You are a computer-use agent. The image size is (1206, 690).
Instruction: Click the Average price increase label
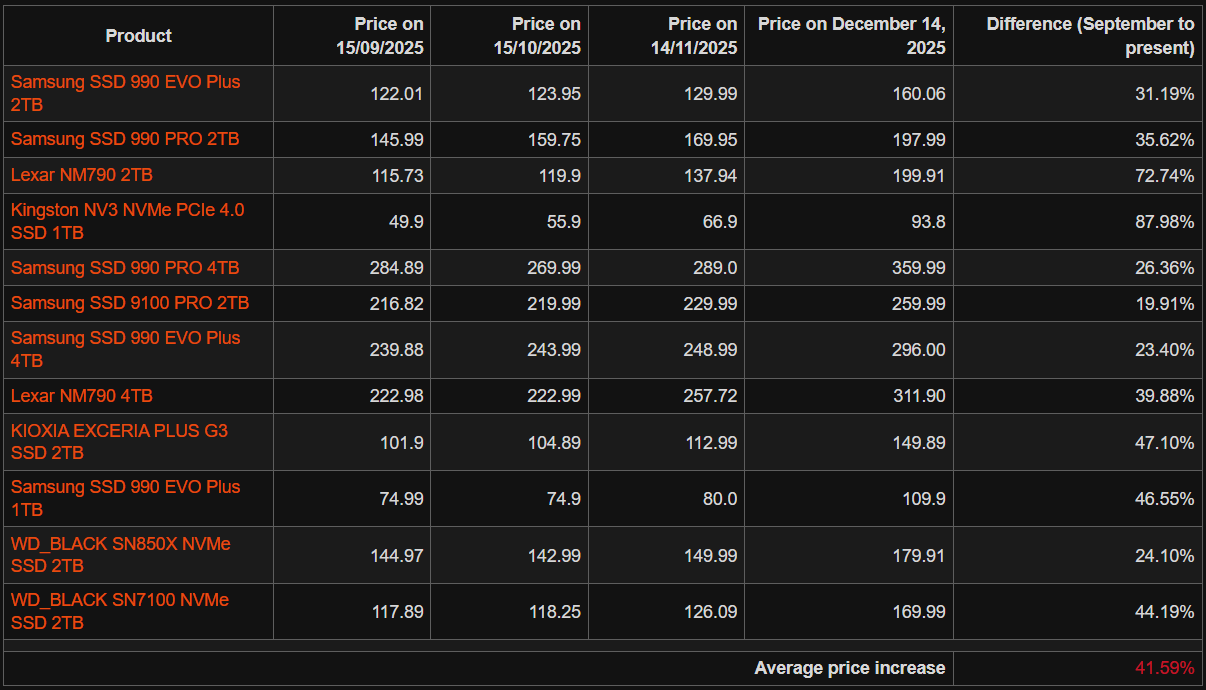(x=849, y=668)
